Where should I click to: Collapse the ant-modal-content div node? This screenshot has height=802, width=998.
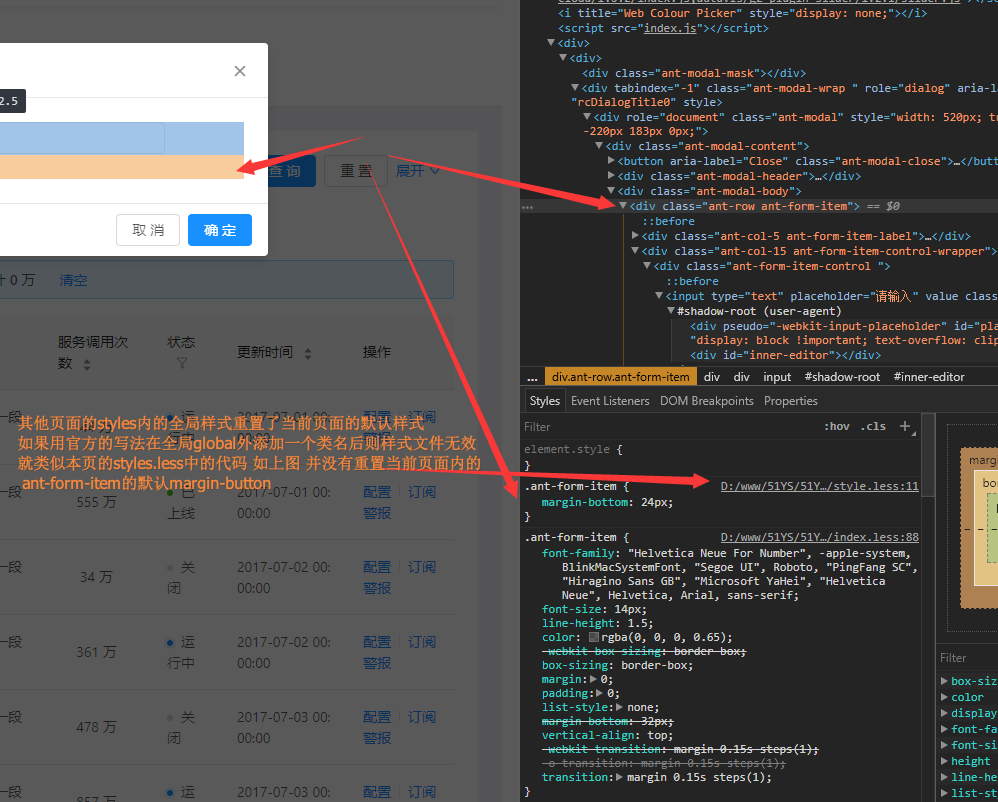(x=599, y=146)
